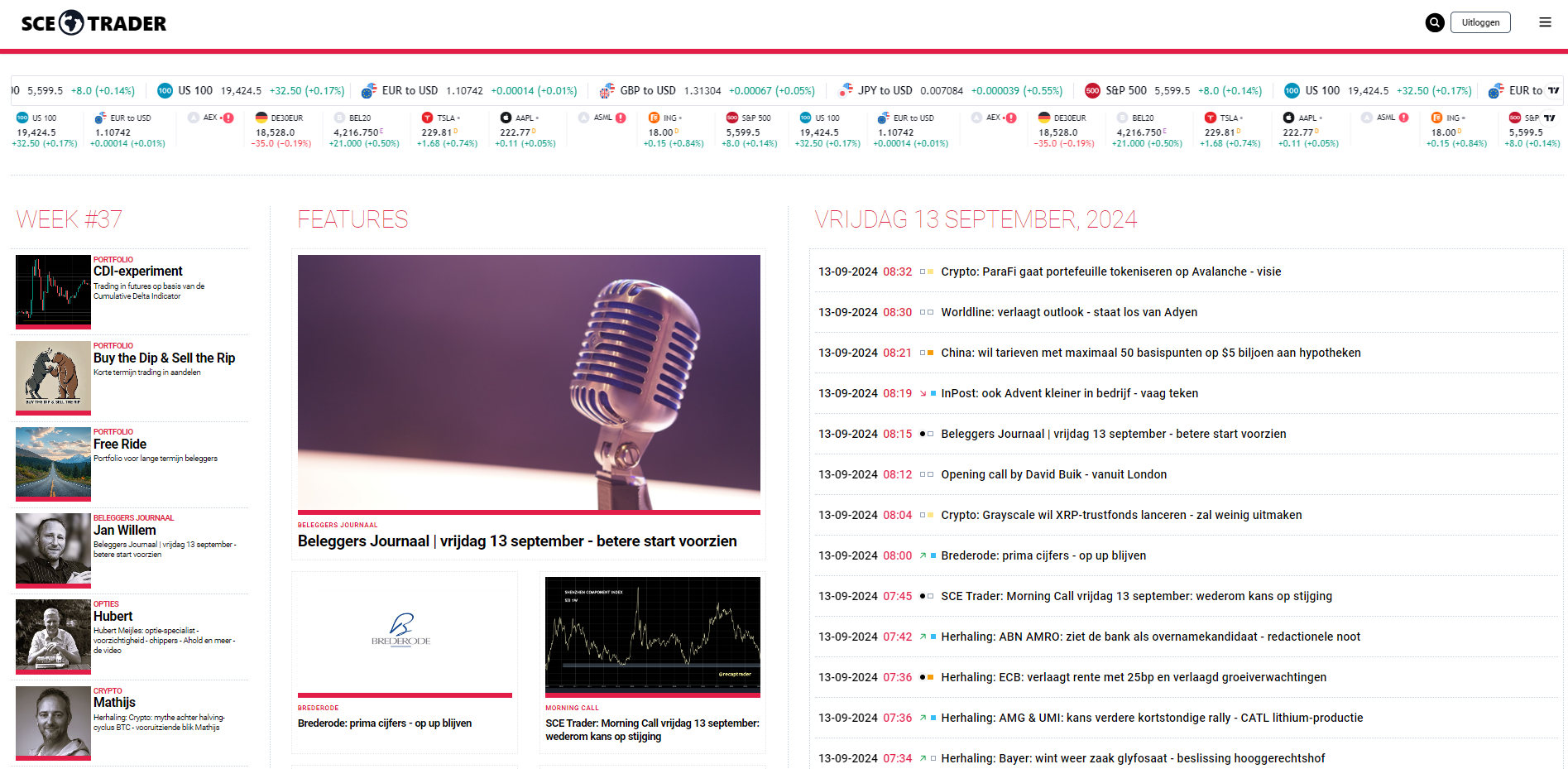Viewport: 1568px width, 769px height.
Task: Click the yellow square marker beside Crypto: Grayscale
Action: click(931, 515)
